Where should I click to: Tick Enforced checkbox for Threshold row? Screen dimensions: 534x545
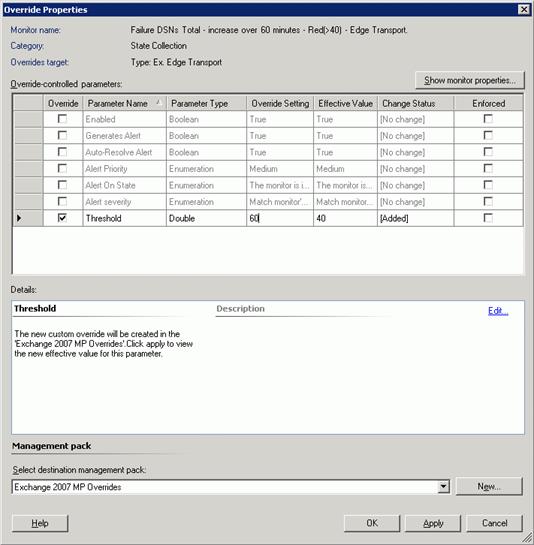488,218
